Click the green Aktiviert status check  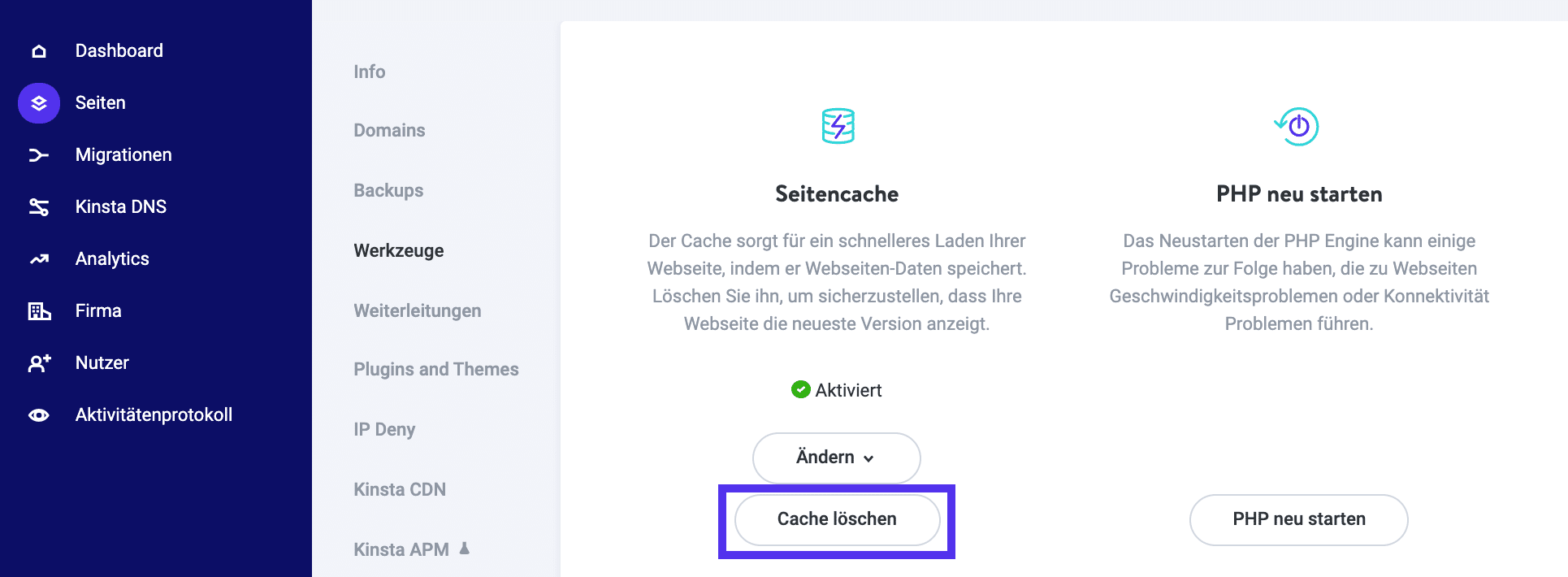pyautogui.click(x=801, y=389)
